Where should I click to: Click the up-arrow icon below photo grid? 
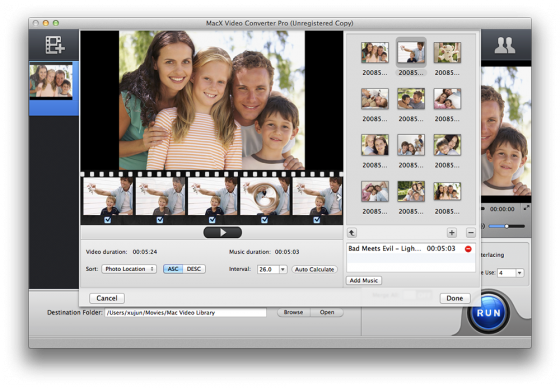352,233
